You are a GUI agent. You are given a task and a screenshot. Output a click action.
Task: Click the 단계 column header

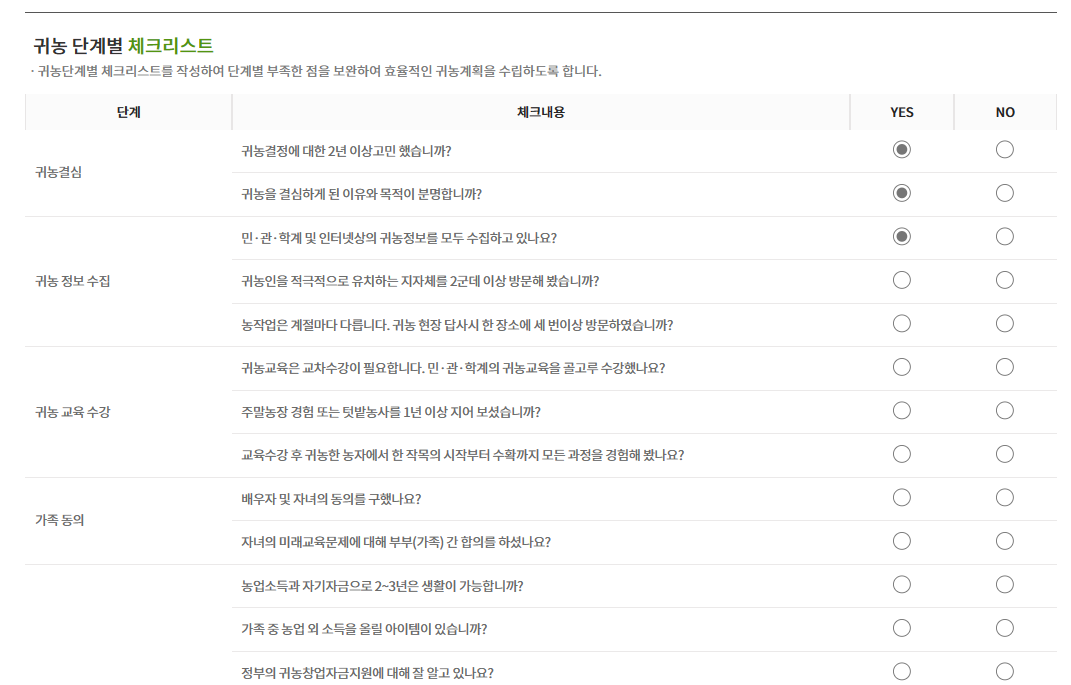(x=128, y=112)
